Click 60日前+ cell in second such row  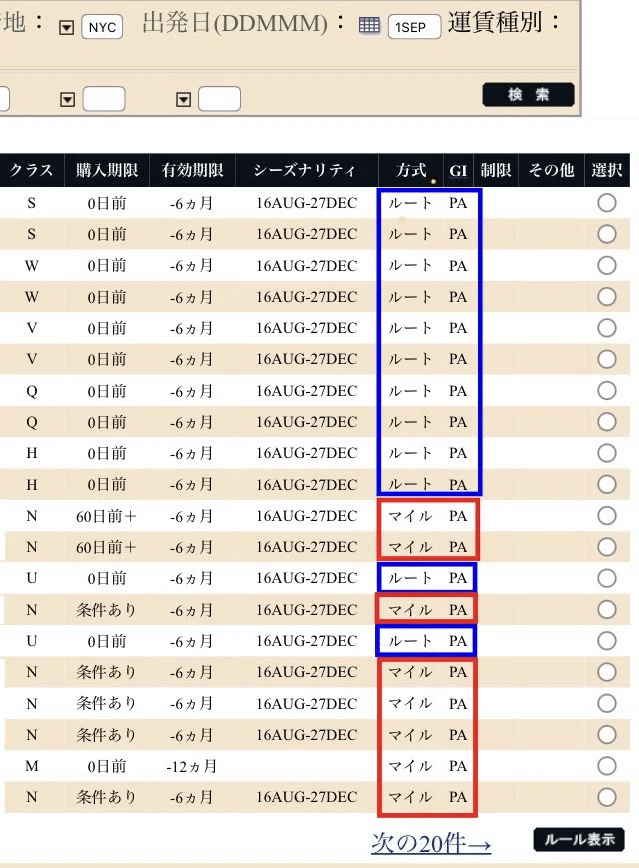[106, 547]
